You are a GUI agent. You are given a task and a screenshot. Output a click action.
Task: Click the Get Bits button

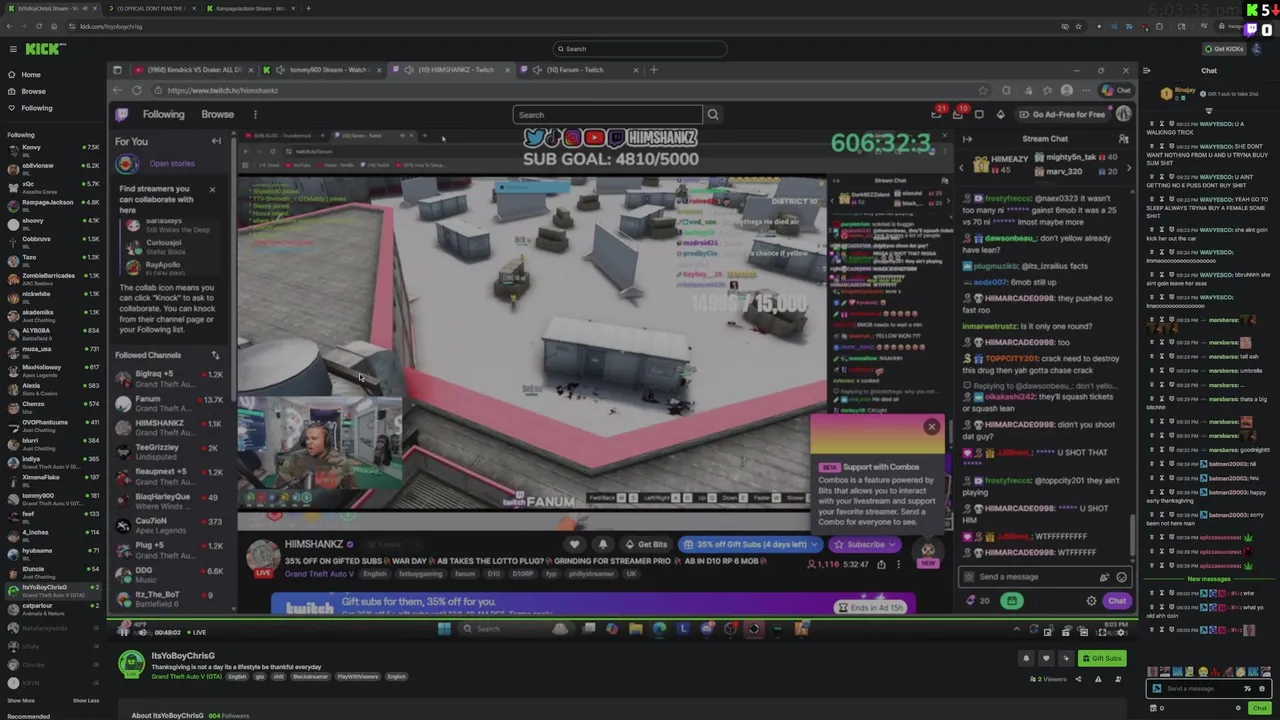click(x=646, y=545)
